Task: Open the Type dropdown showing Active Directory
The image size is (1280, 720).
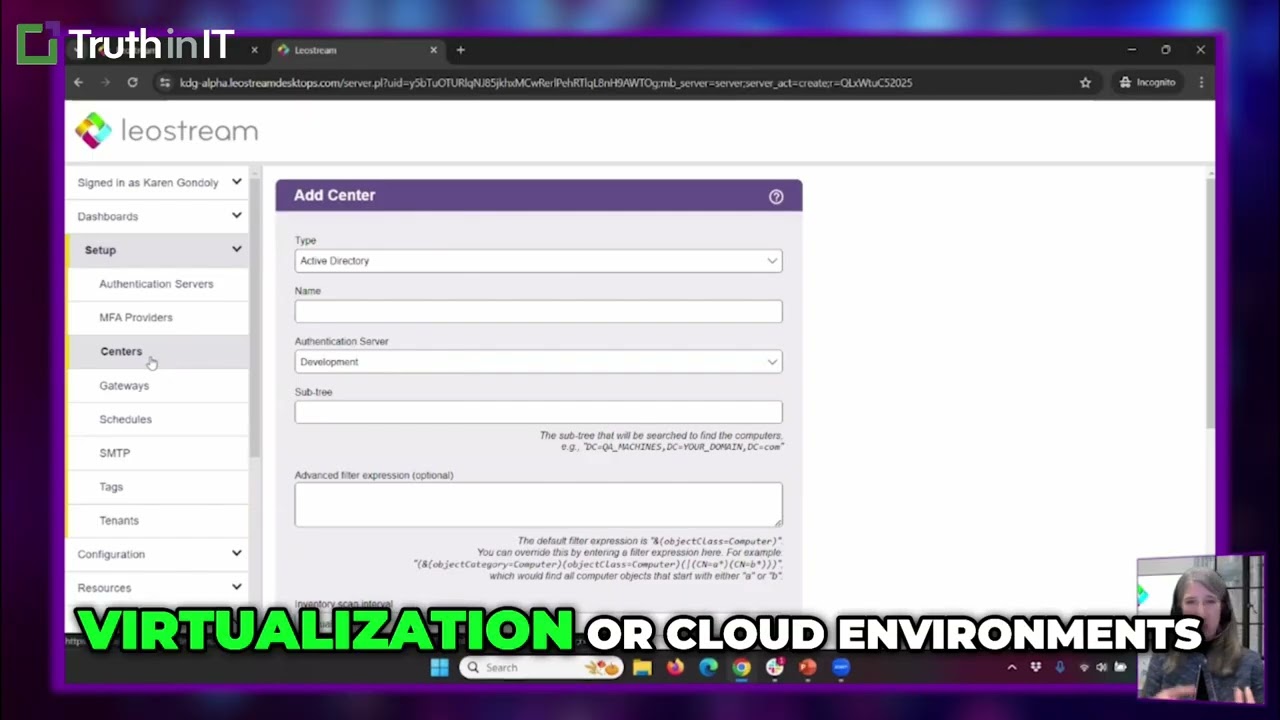Action: tap(538, 261)
